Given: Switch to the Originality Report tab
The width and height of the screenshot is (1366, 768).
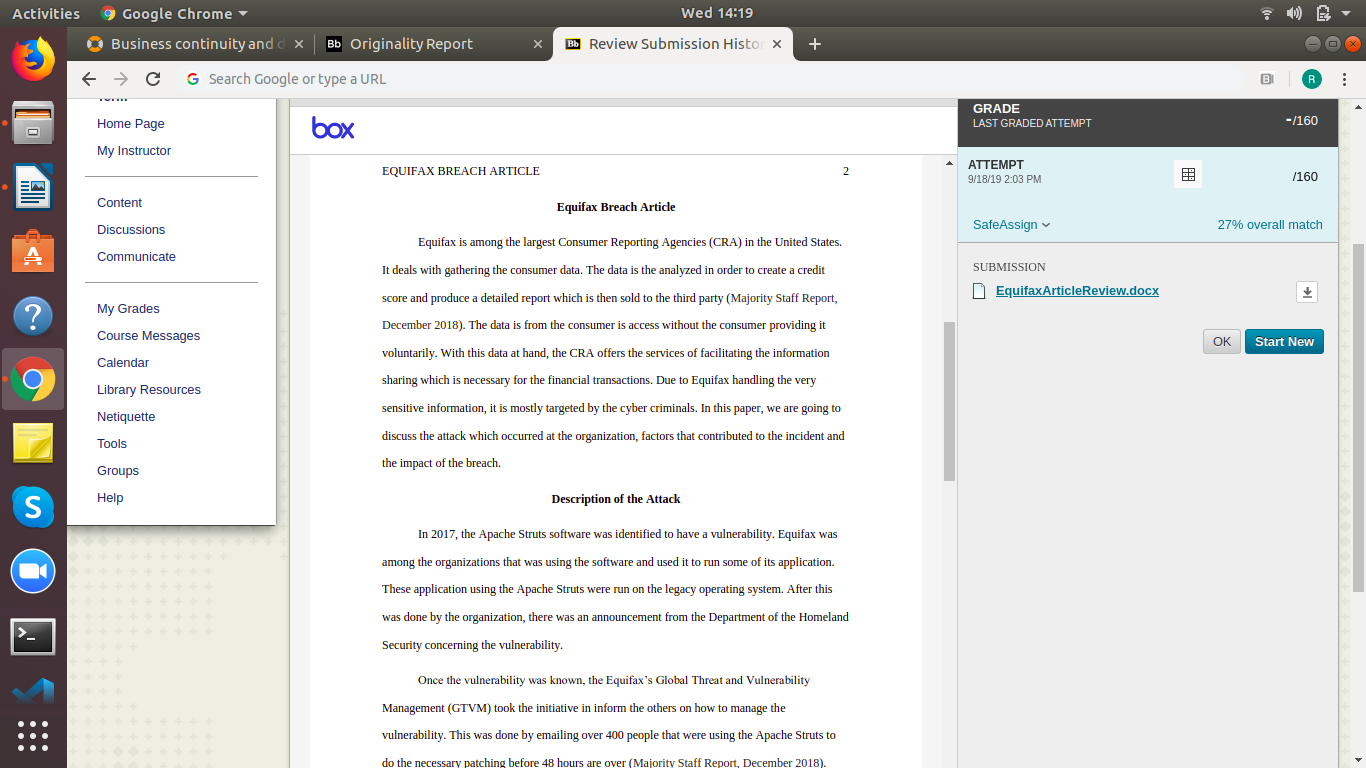Looking at the screenshot, I should tap(433, 44).
